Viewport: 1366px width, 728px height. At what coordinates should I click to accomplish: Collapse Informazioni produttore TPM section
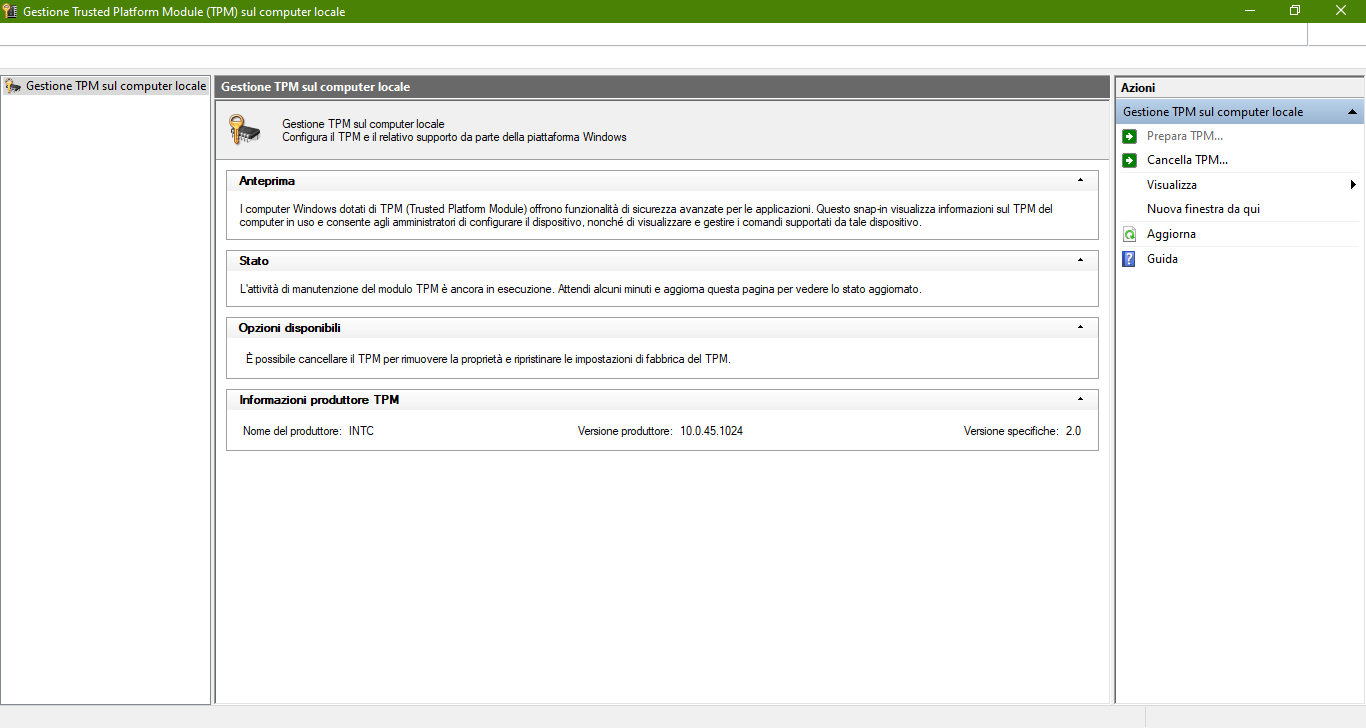pos(1080,400)
